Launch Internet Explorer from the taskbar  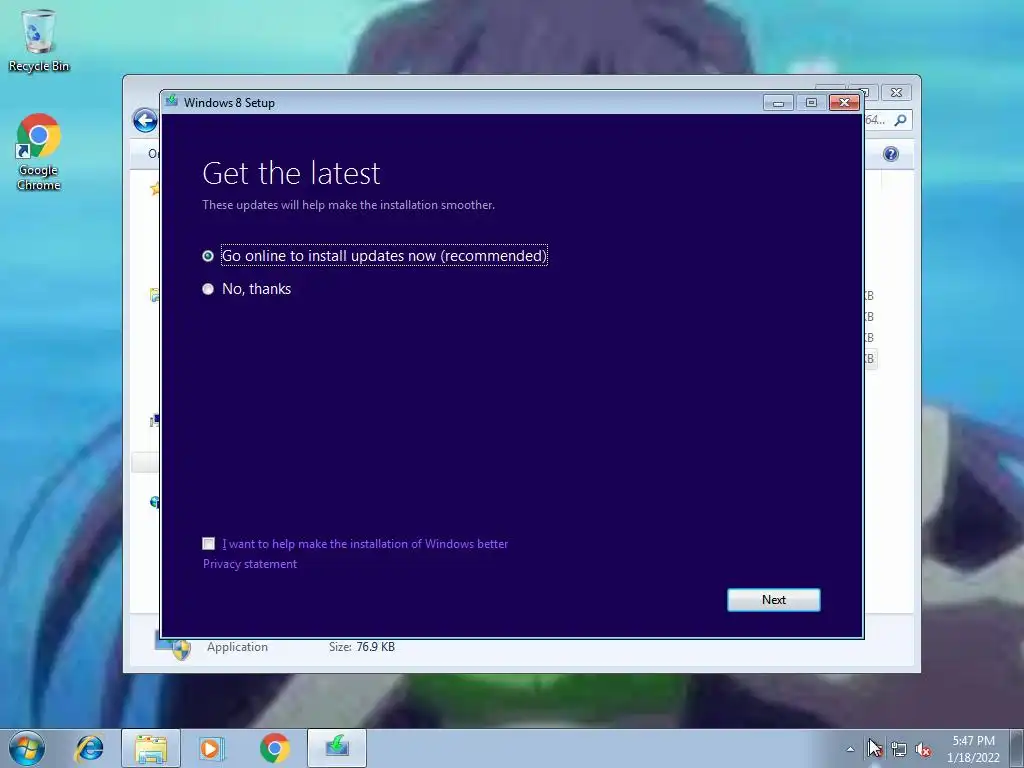89,748
